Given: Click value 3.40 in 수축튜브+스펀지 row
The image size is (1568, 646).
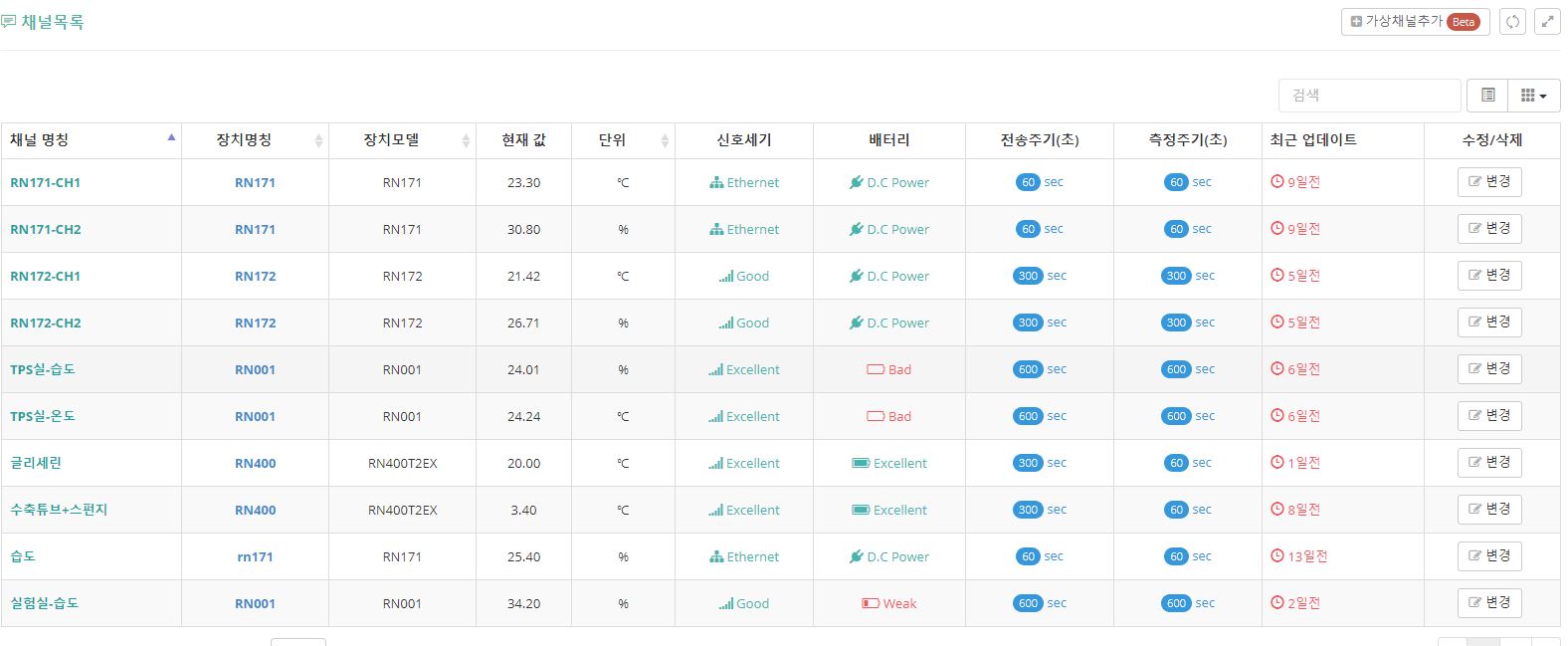Looking at the screenshot, I should pos(523,510).
